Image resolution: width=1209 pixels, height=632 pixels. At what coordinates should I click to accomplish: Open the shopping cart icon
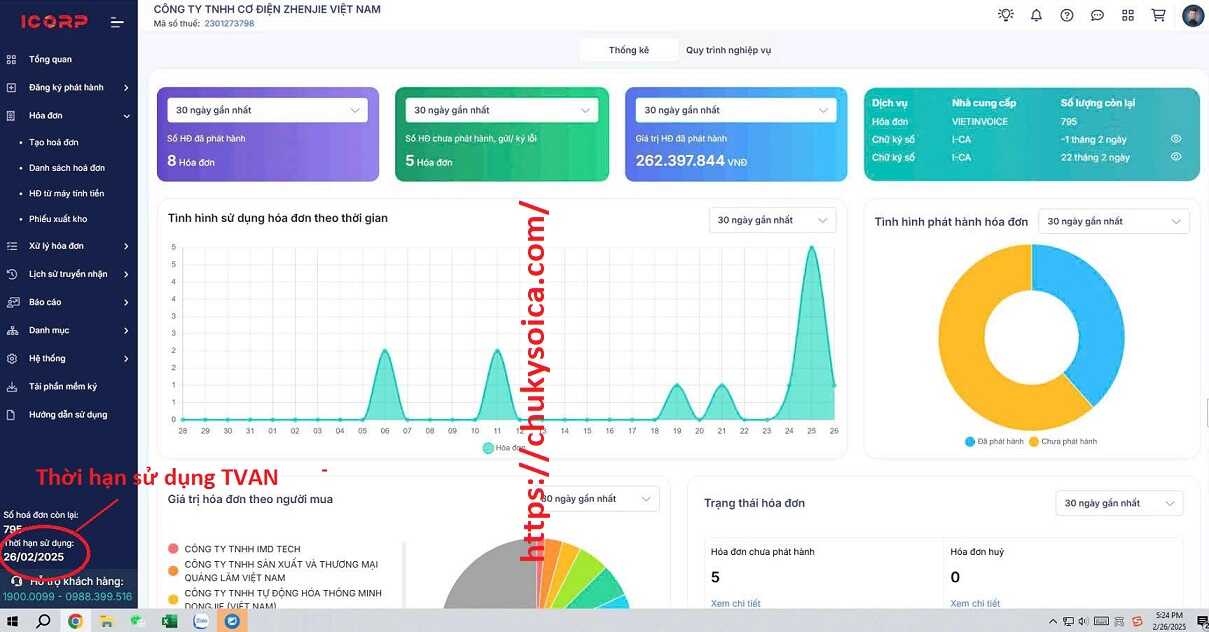click(x=1159, y=15)
